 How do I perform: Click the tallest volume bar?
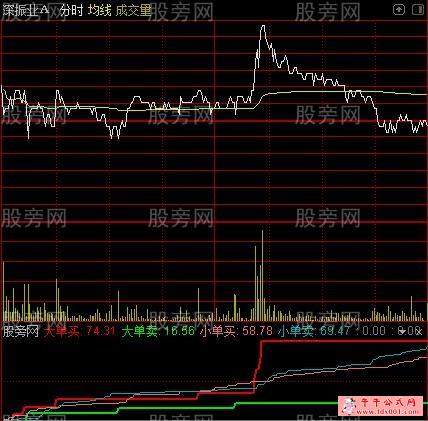(262, 275)
